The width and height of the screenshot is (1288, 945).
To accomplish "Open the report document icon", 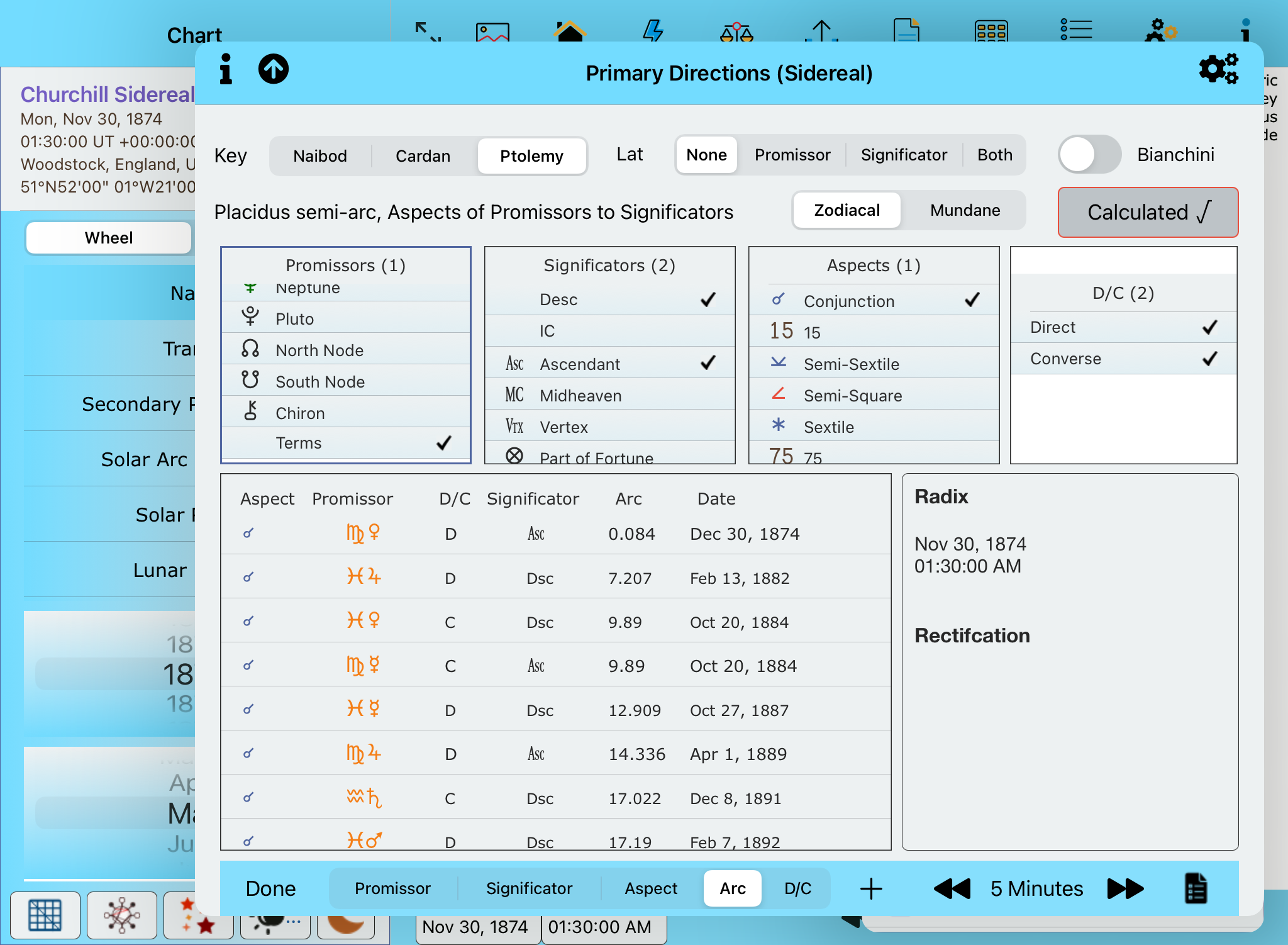I will click(1196, 888).
